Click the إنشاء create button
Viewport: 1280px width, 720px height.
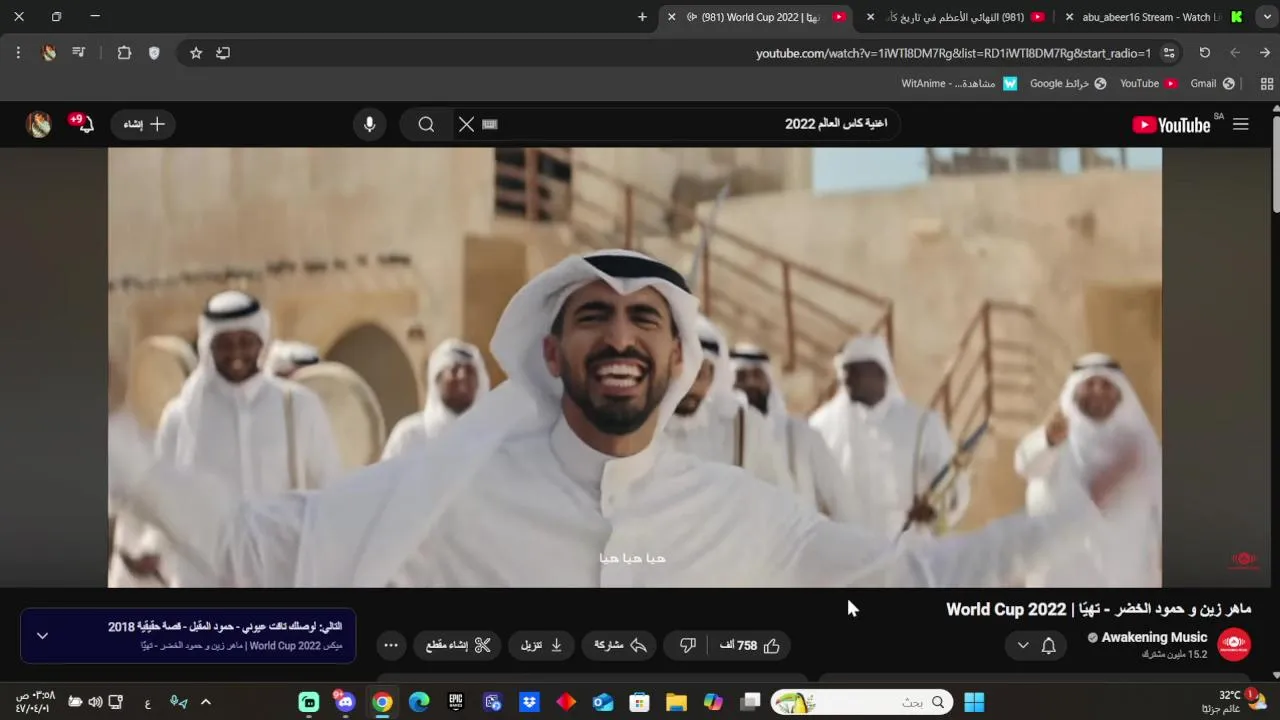click(144, 124)
